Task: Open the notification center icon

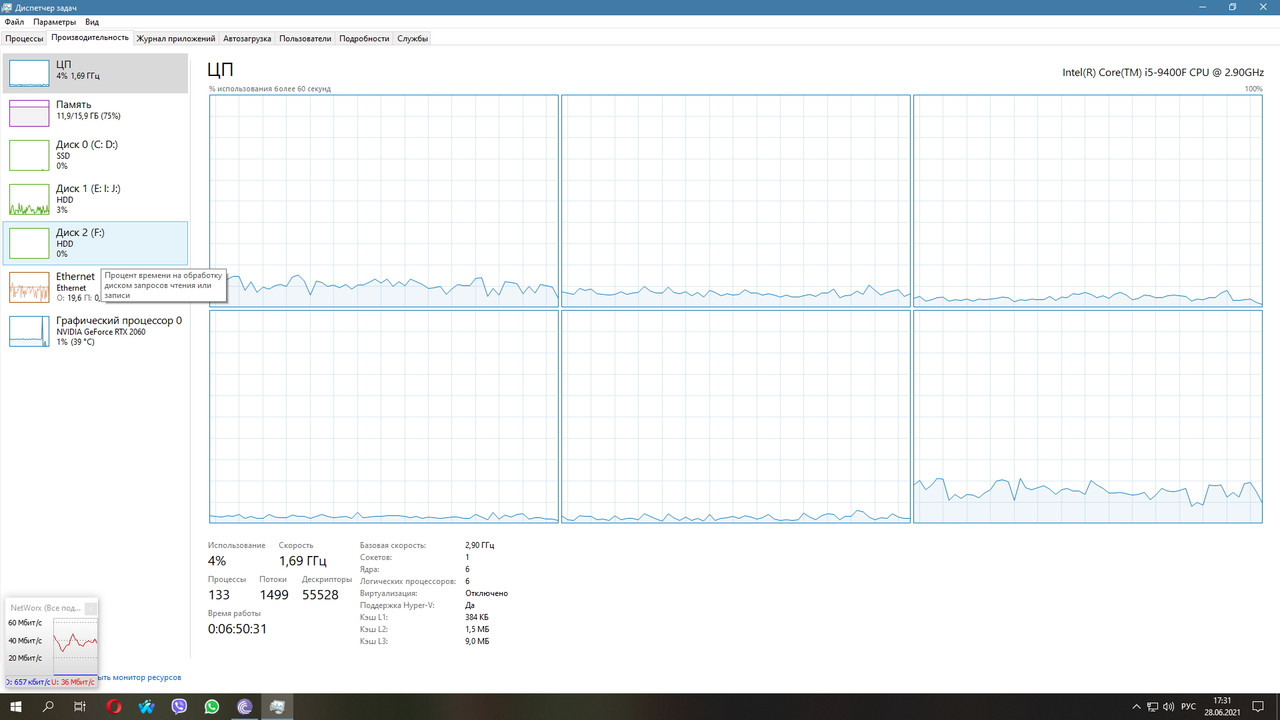Action: tap(1259, 707)
